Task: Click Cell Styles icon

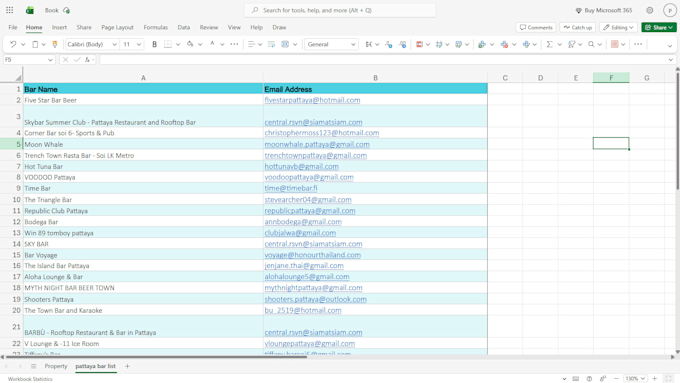Action: (458, 44)
